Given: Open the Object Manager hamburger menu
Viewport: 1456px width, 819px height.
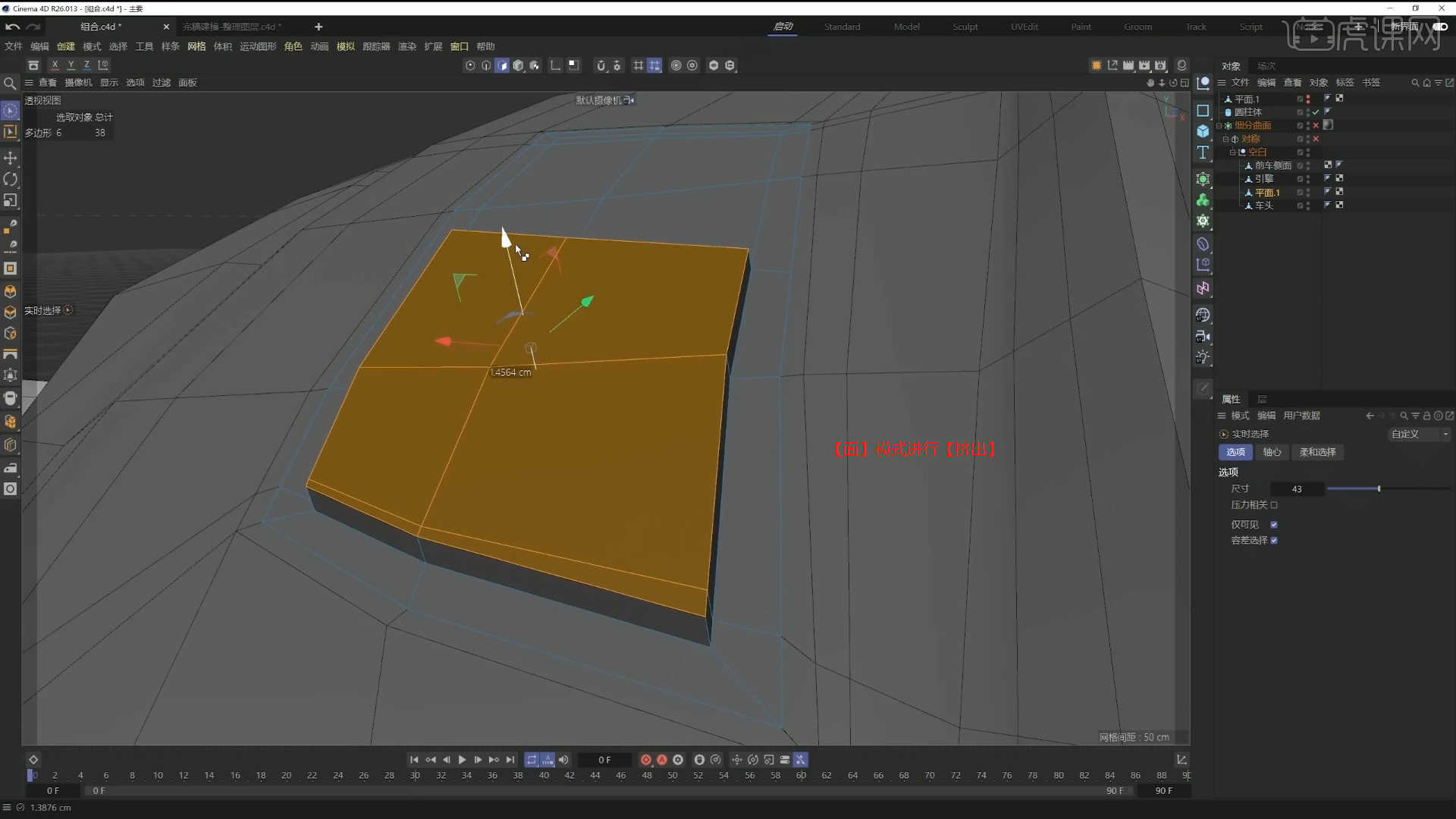Looking at the screenshot, I should coord(1222,83).
